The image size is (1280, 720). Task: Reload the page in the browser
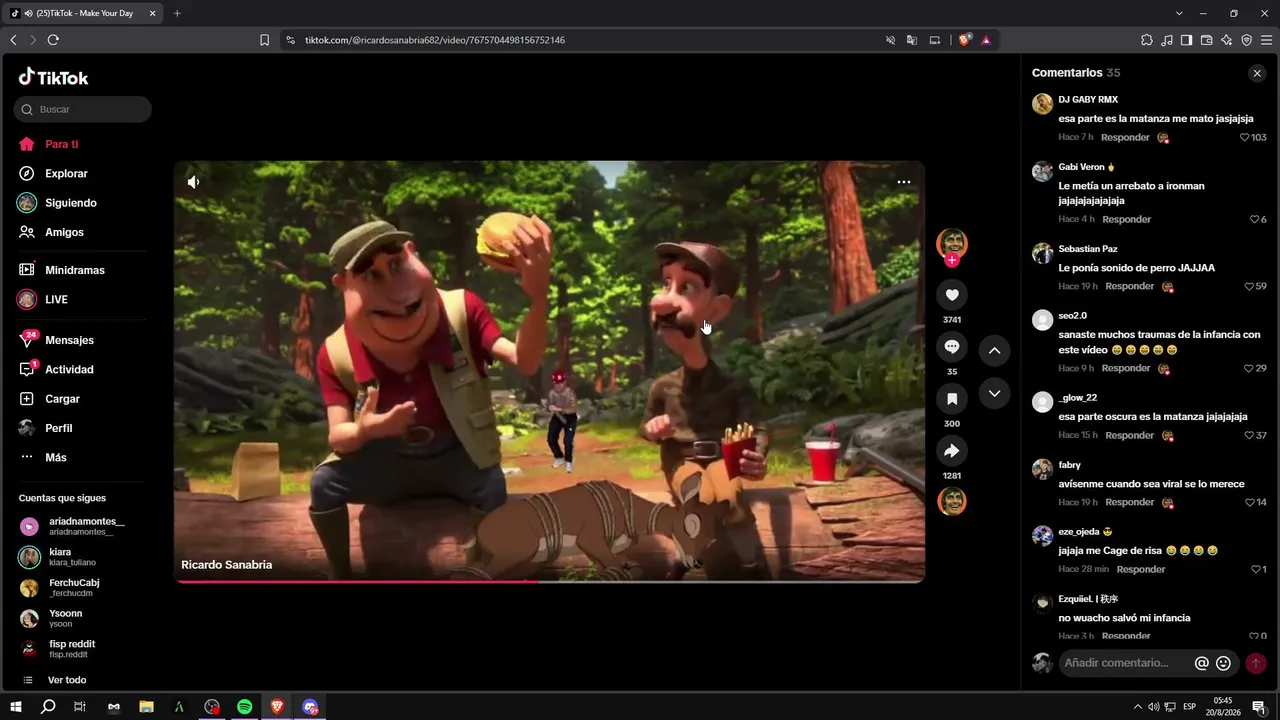(53, 40)
